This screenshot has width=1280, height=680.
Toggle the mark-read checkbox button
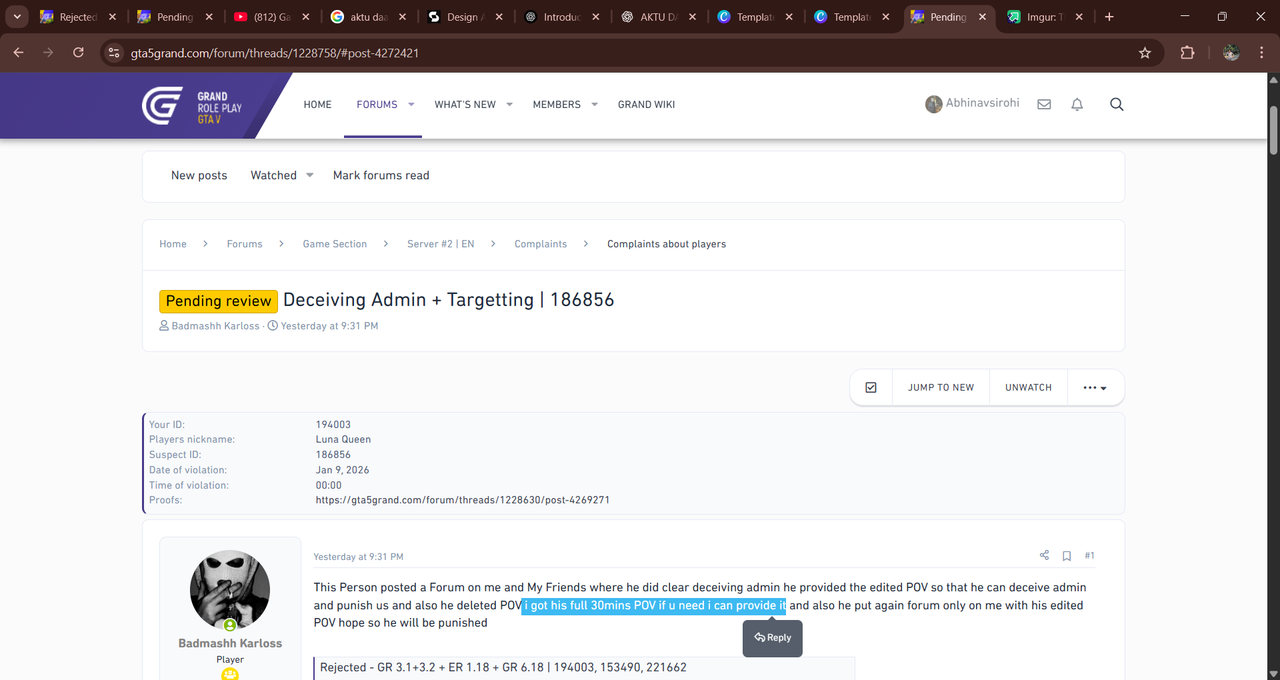(x=871, y=388)
